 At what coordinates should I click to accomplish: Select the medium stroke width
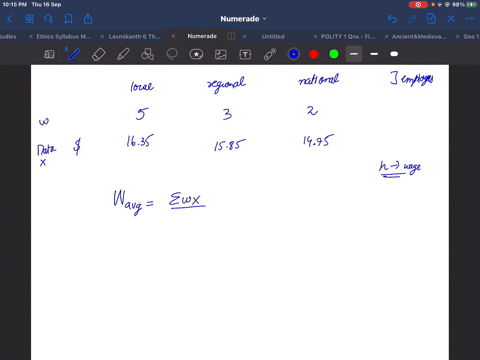pyautogui.click(x=374, y=54)
